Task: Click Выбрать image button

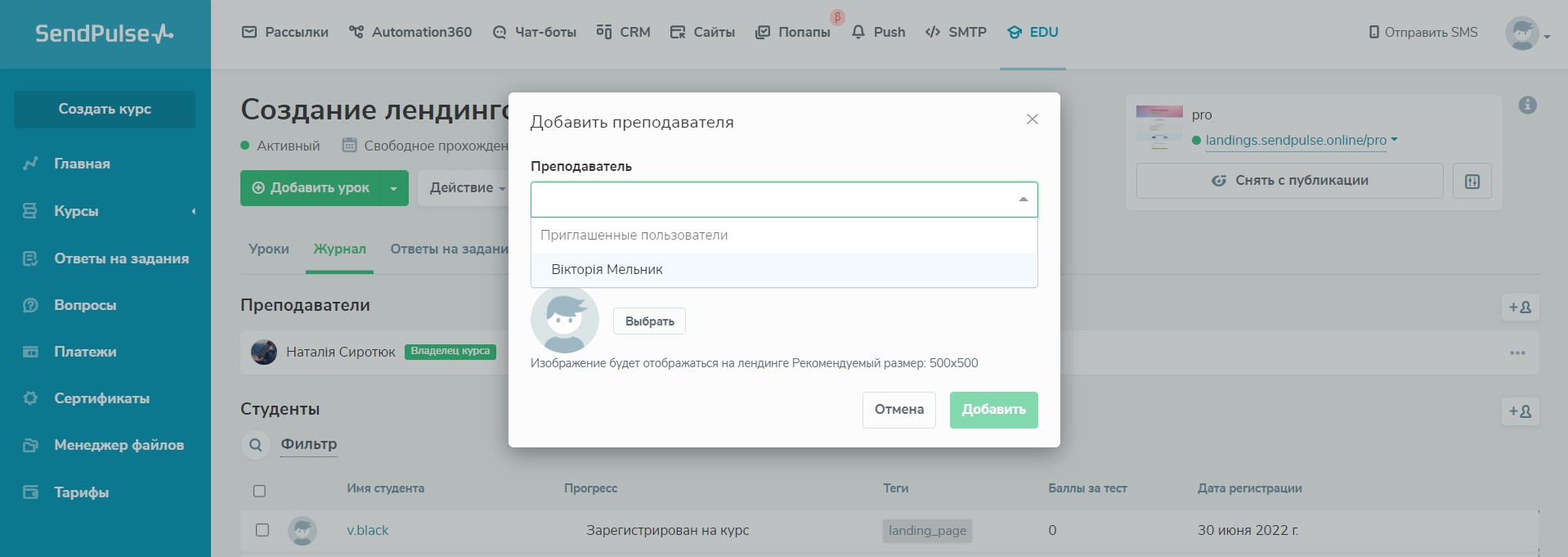Action: [649, 321]
